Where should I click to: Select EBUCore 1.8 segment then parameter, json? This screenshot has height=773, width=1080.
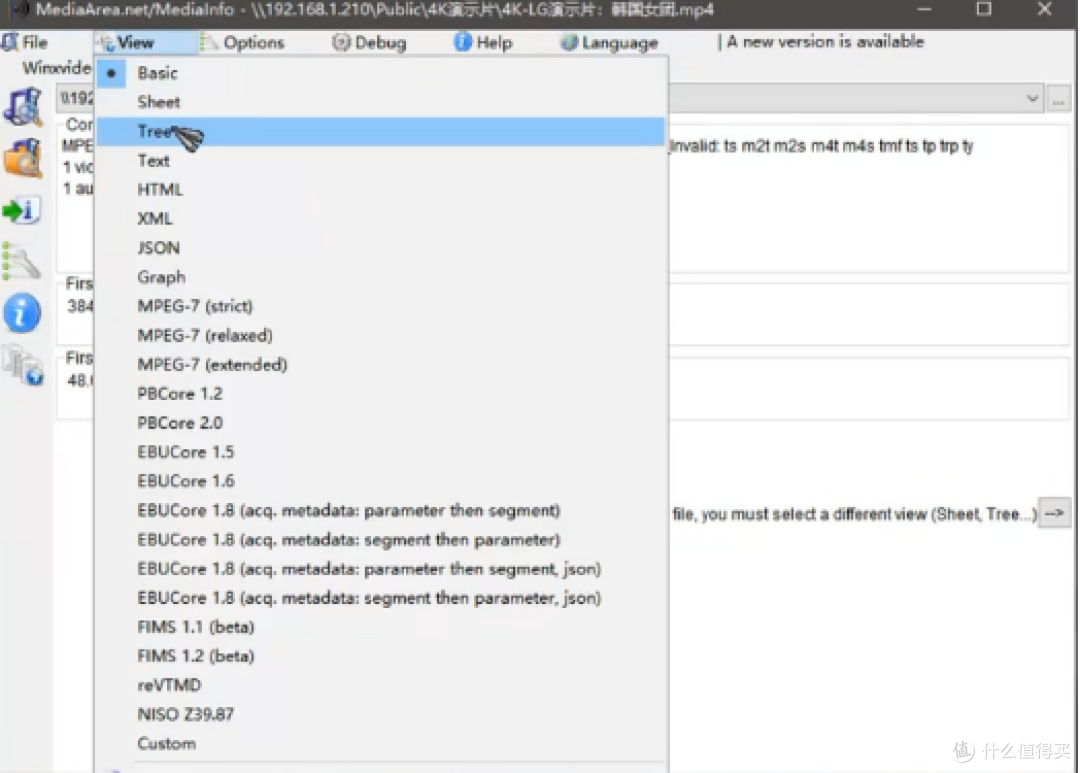coord(380,598)
